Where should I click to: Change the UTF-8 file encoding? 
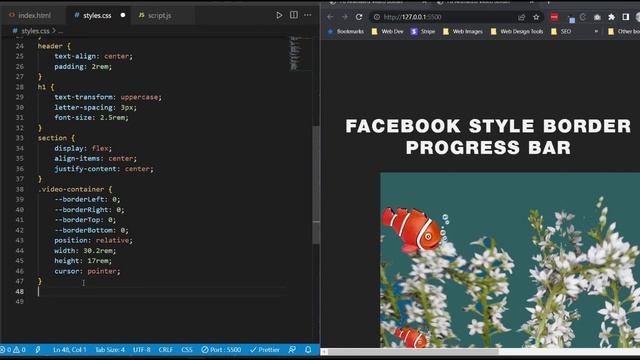click(142, 350)
